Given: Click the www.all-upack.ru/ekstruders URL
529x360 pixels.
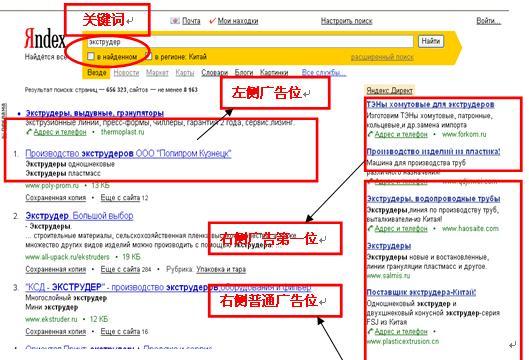Looking at the screenshot, I should pyautogui.click(x=67, y=257).
